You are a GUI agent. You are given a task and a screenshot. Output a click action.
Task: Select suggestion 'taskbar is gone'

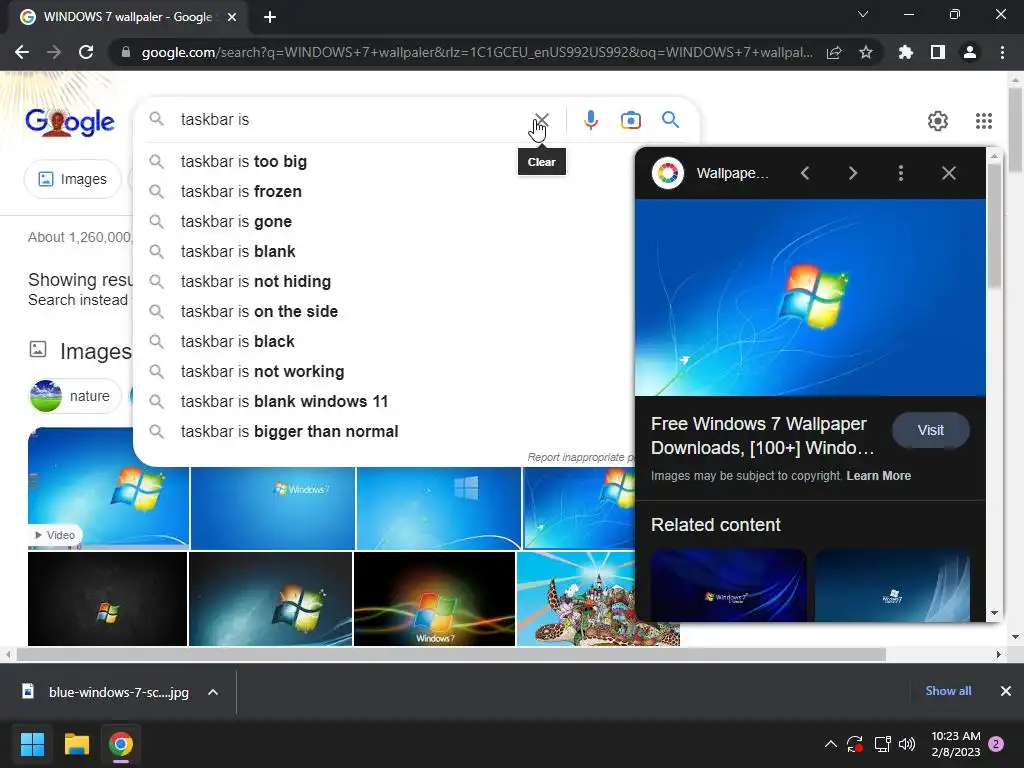[382, 221]
